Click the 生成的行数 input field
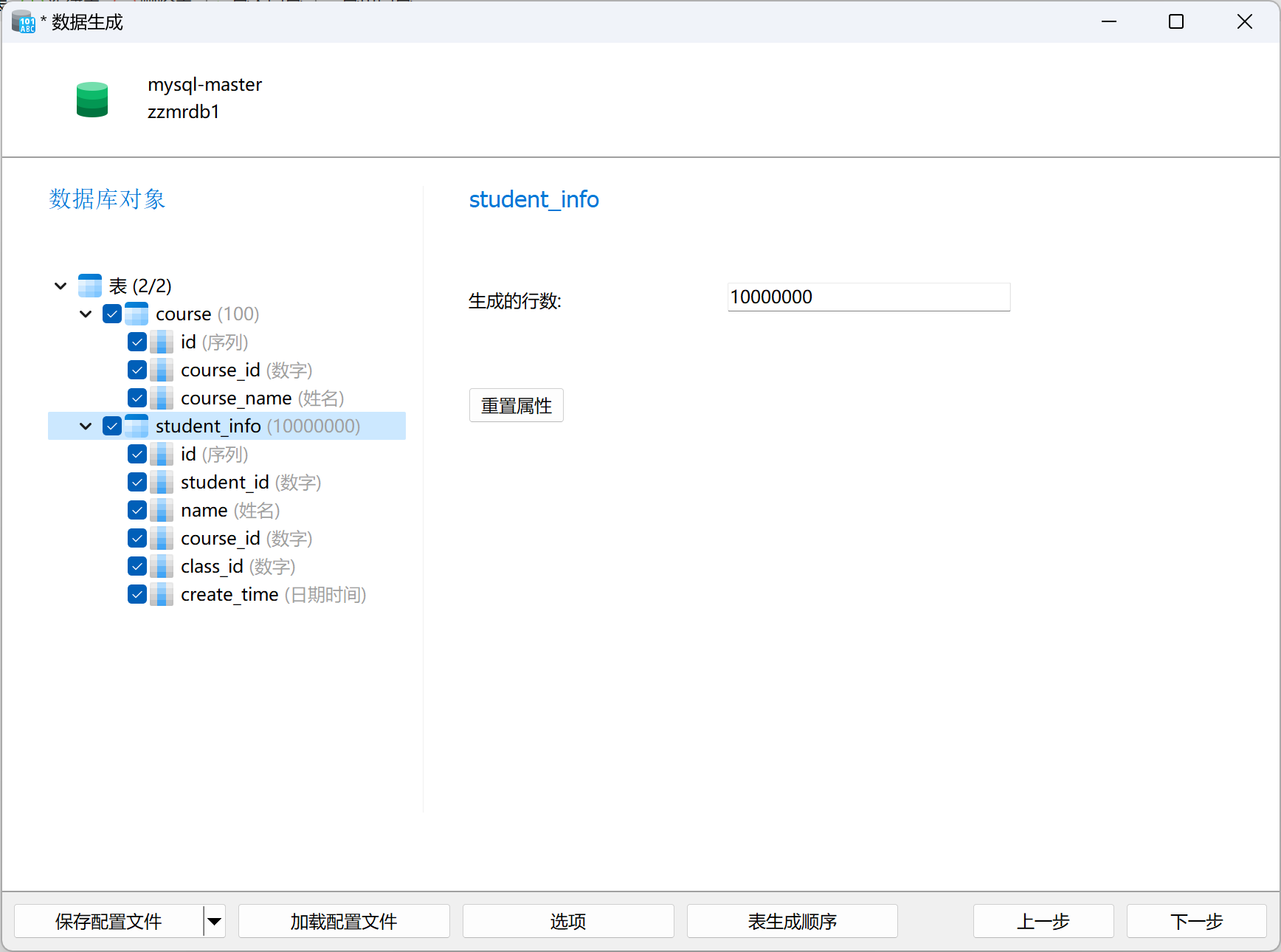Screen dimensions: 1281x952 click(x=868, y=297)
